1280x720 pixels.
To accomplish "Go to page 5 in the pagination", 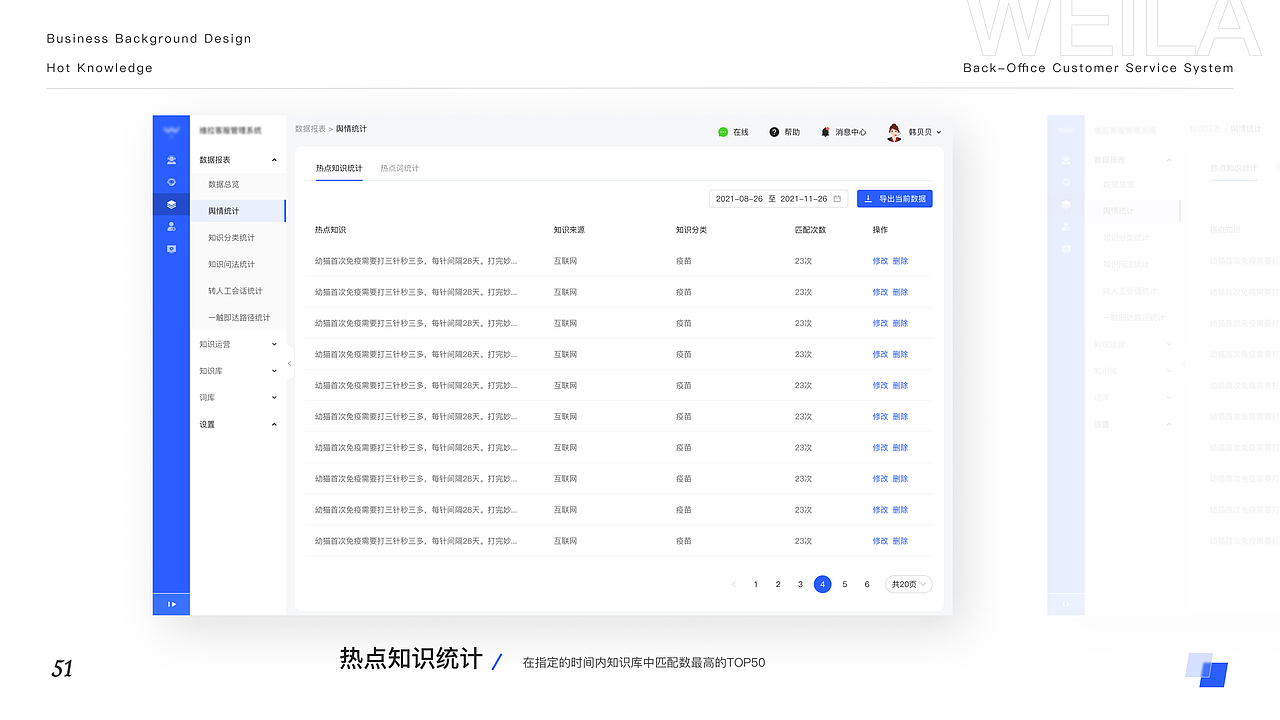I will coord(845,584).
